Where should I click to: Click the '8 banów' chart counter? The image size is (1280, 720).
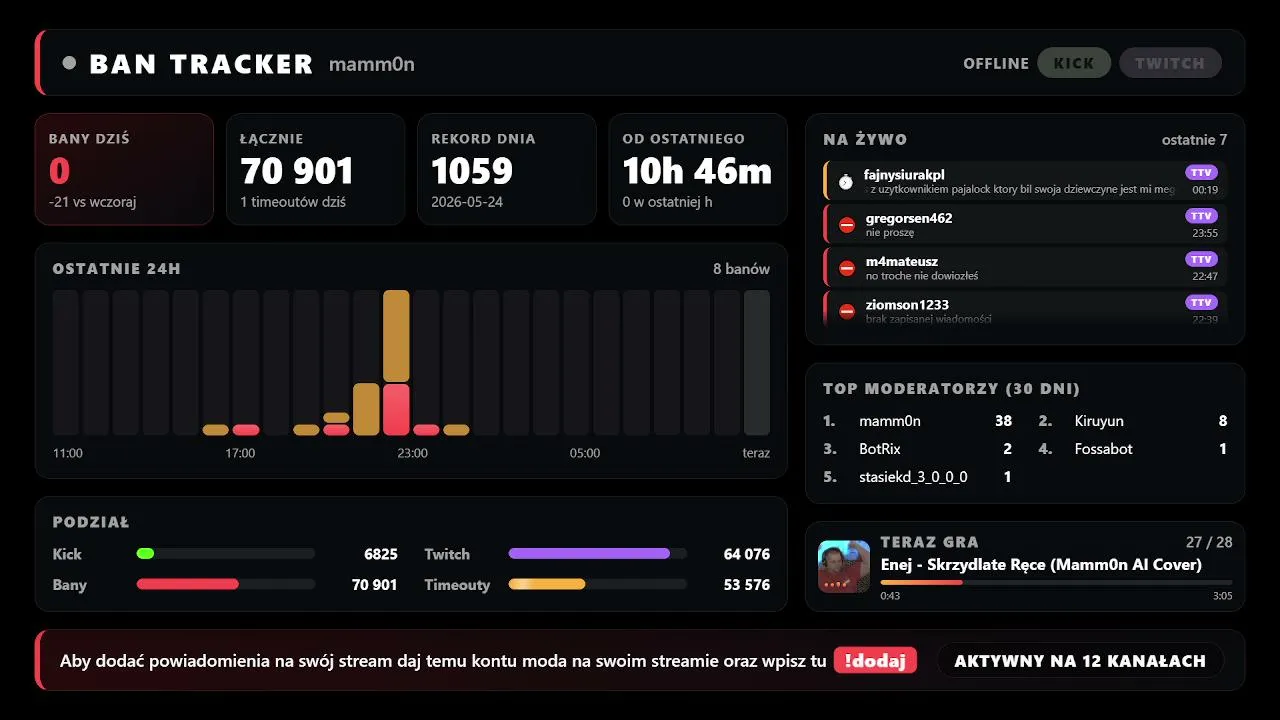click(741, 269)
